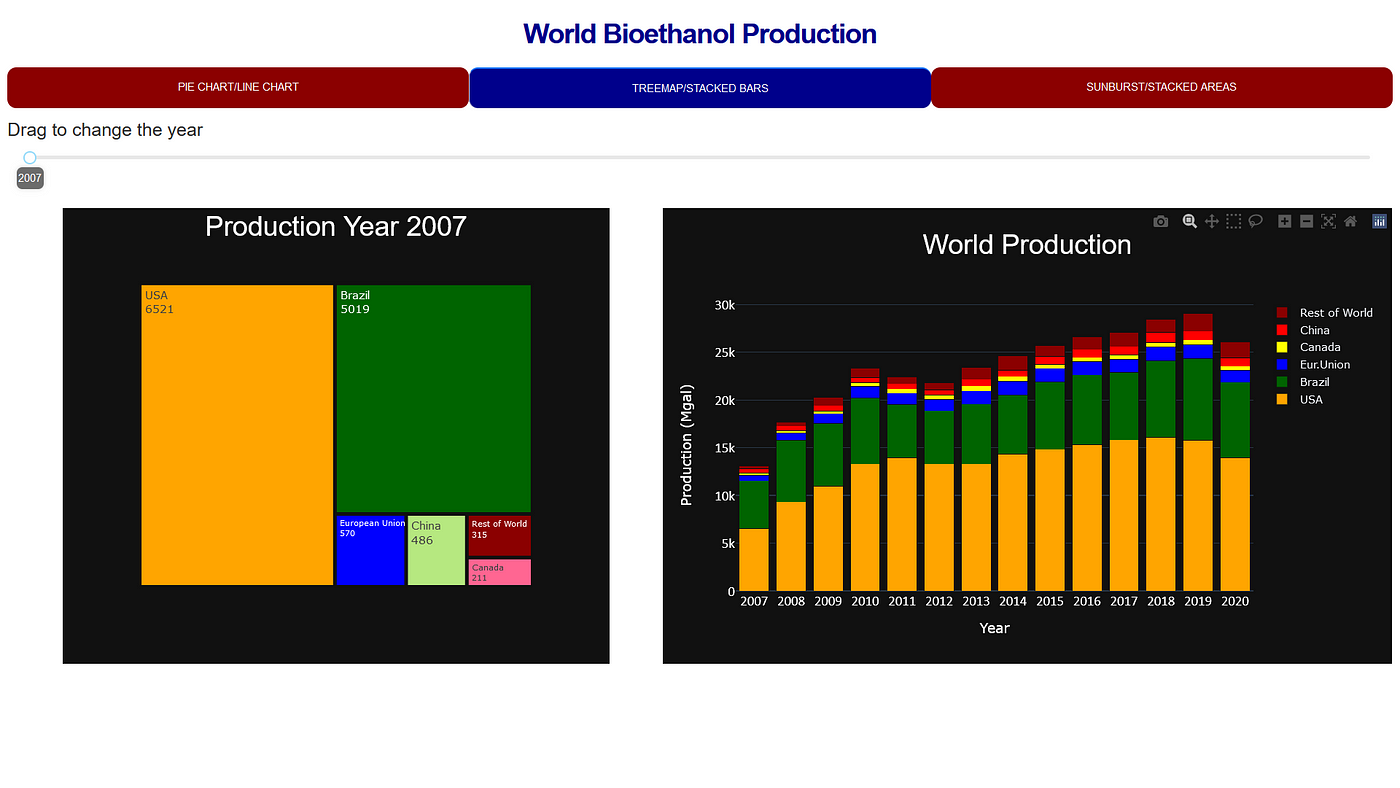Click 'Drag to change the year' text

[105, 130]
